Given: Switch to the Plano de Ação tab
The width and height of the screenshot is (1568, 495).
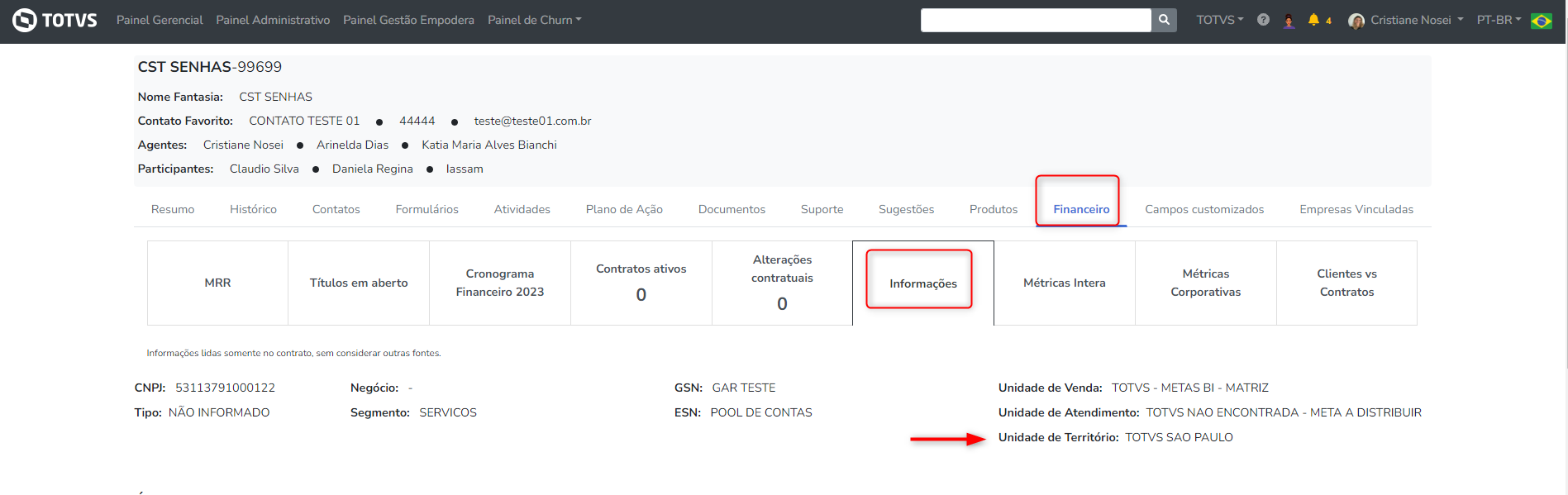Looking at the screenshot, I should [x=624, y=209].
